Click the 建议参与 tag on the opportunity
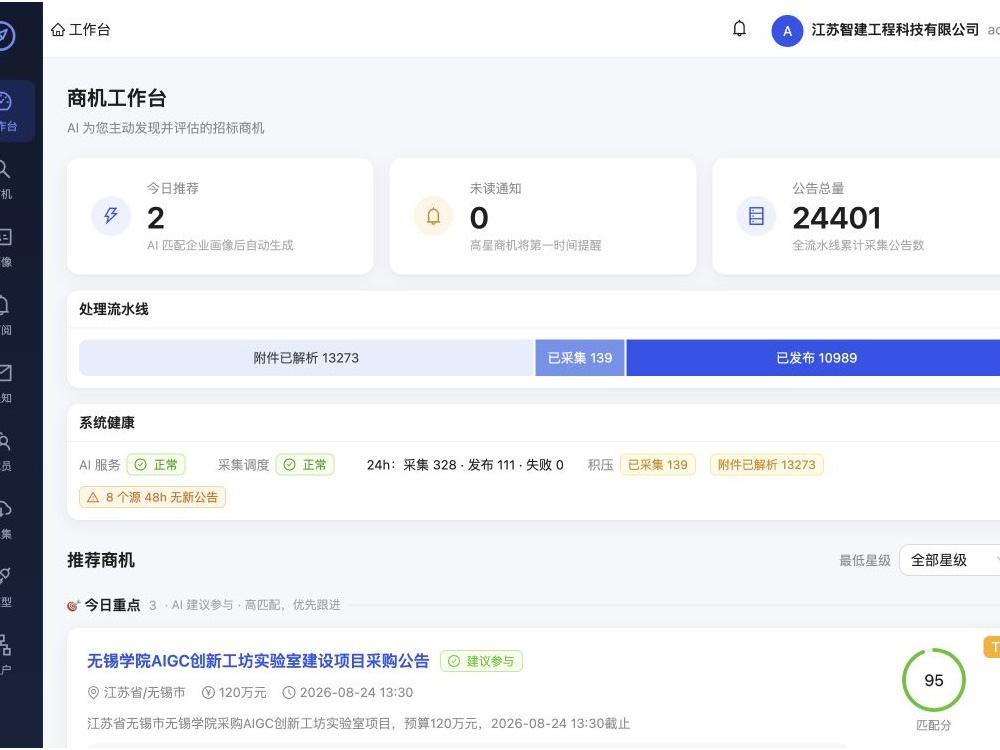 [x=482, y=661]
